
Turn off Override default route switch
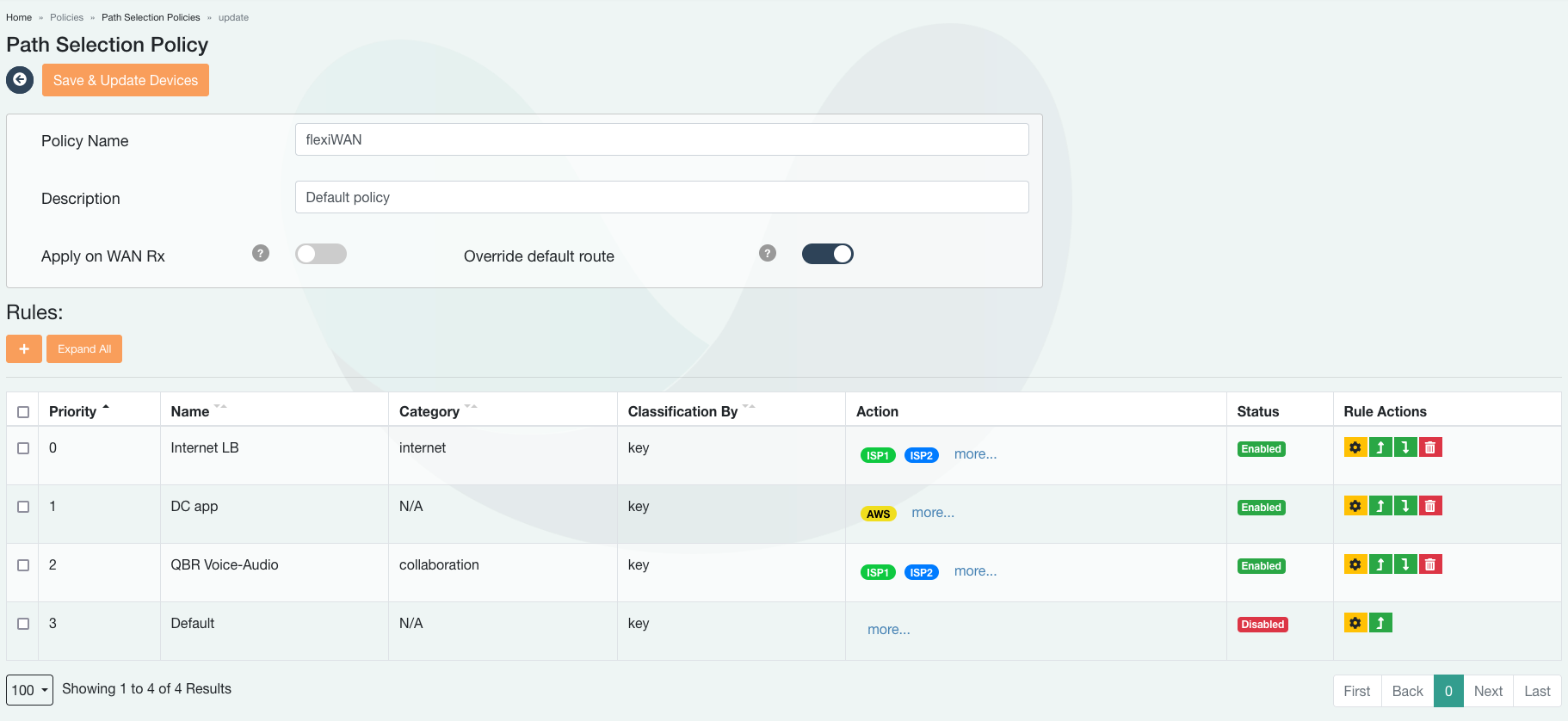click(827, 254)
